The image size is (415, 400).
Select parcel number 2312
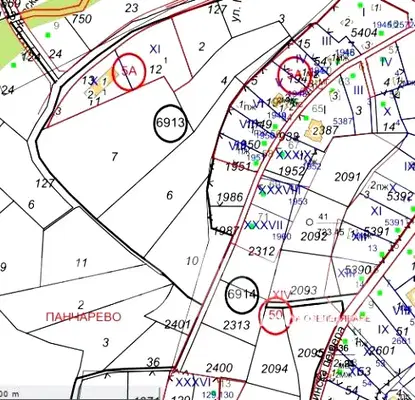262,251
